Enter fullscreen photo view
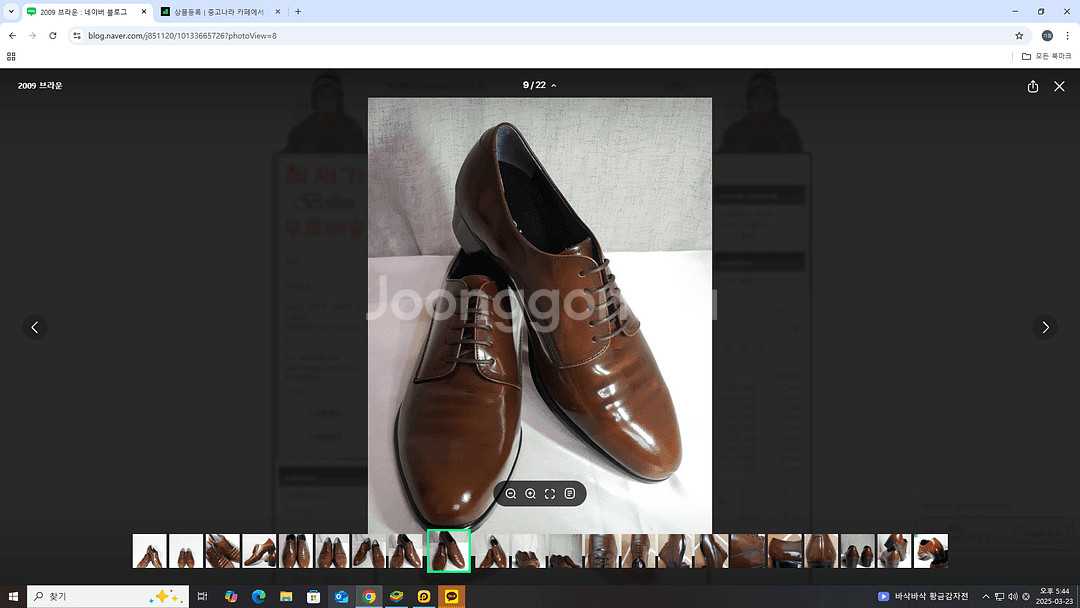 pyautogui.click(x=550, y=494)
